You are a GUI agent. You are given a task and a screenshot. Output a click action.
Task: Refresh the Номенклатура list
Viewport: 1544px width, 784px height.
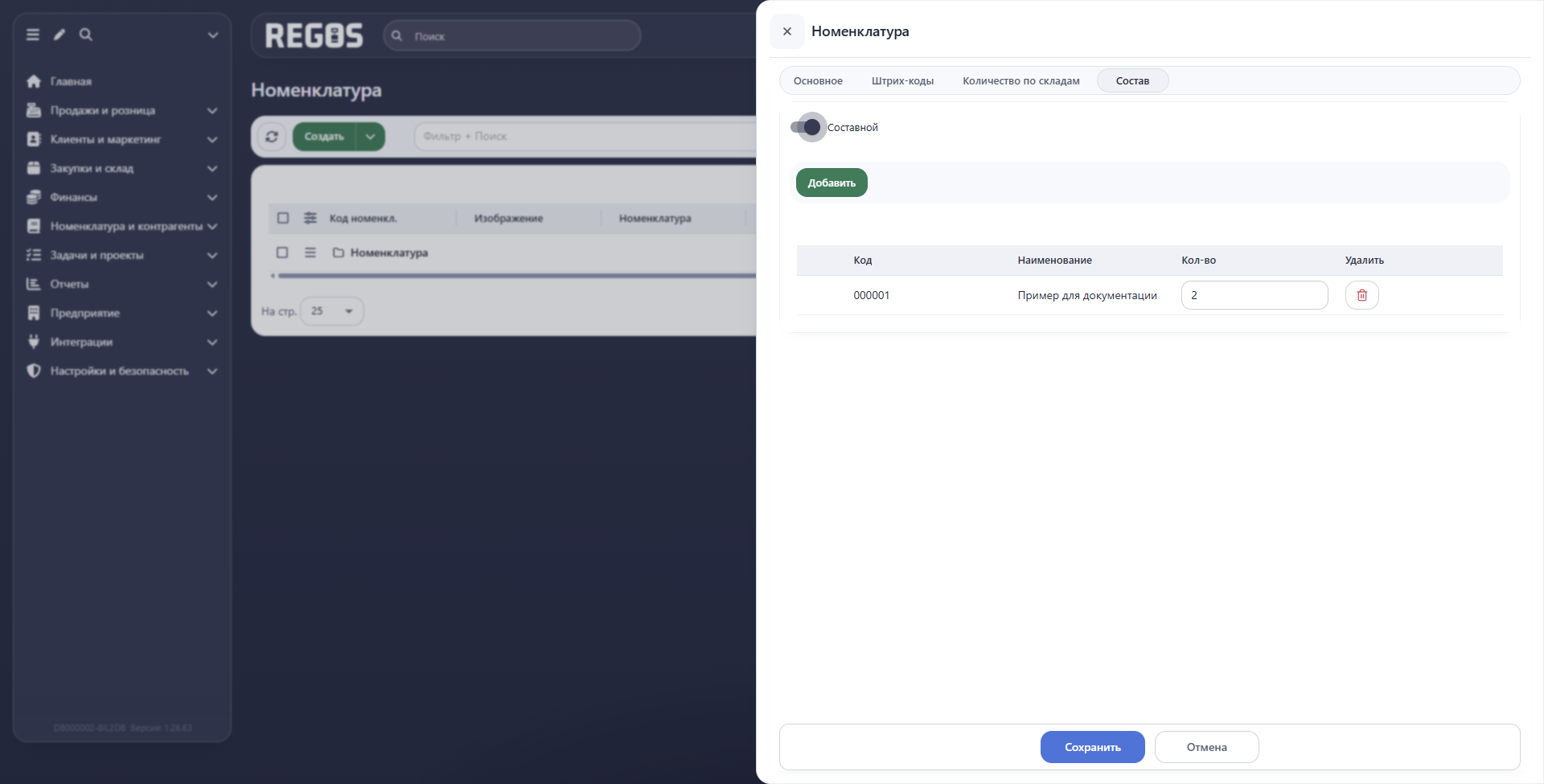272,137
